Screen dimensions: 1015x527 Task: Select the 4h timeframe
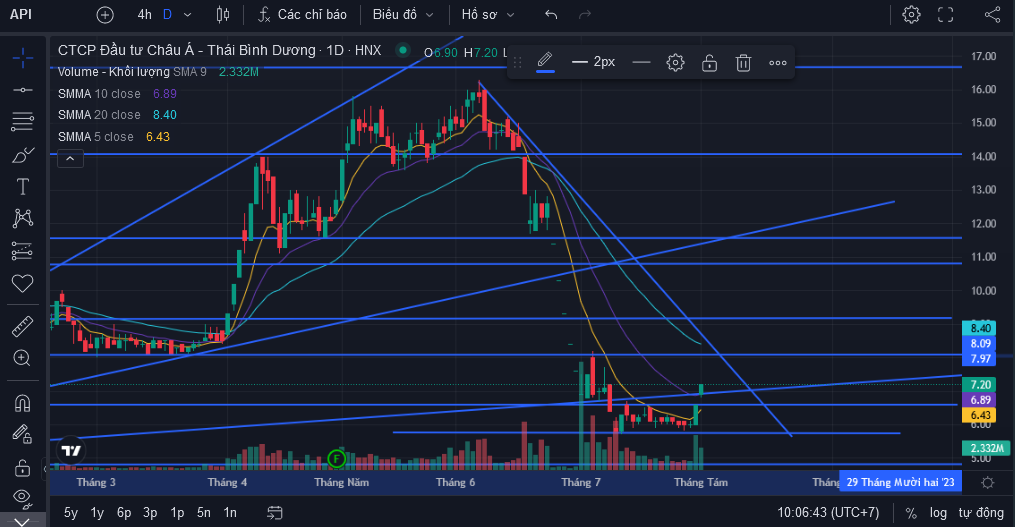pyautogui.click(x=144, y=14)
